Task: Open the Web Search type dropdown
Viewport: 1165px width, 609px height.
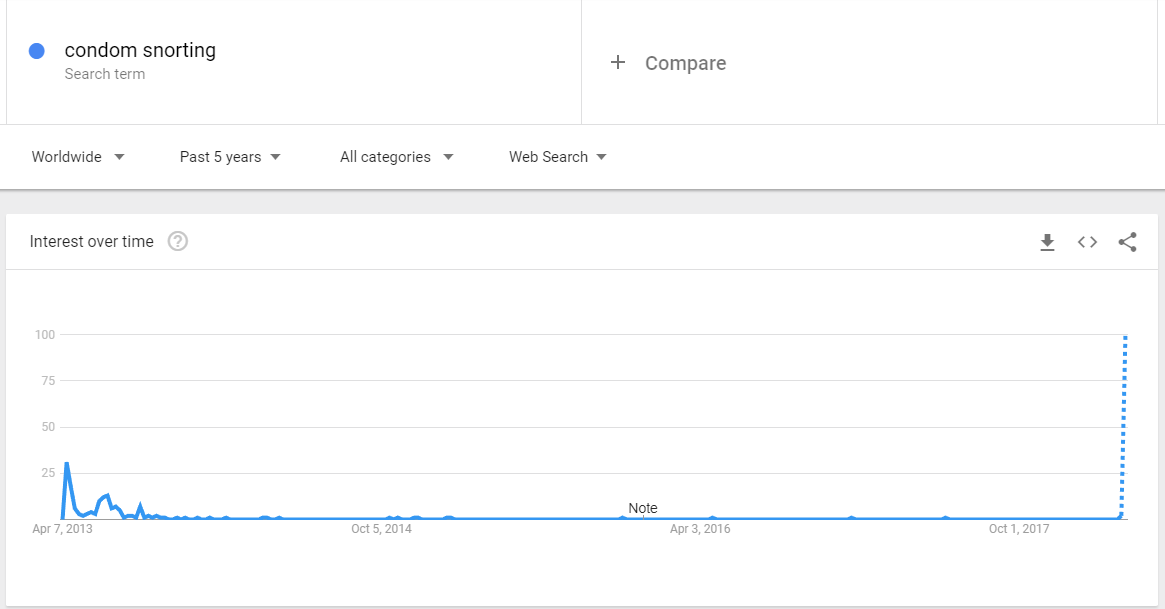Action: (558, 157)
